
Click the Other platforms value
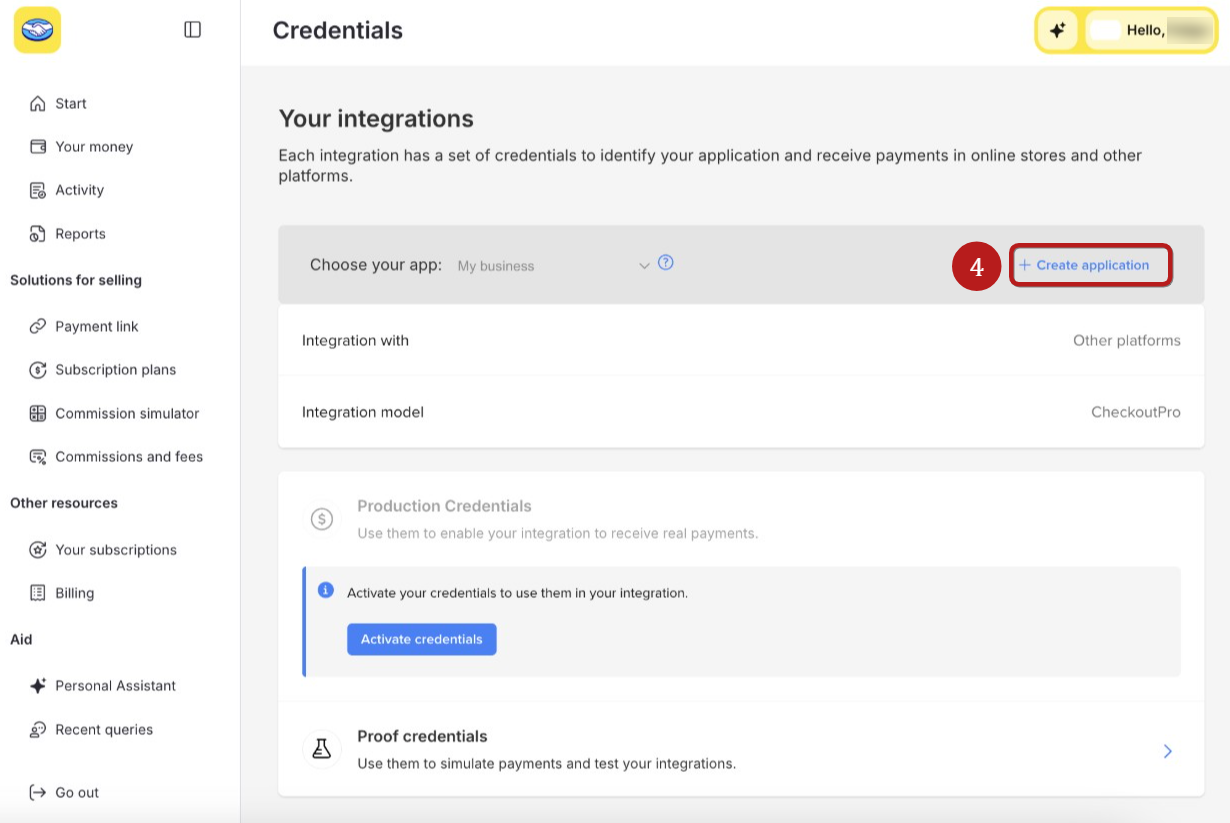coord(1127,340)
